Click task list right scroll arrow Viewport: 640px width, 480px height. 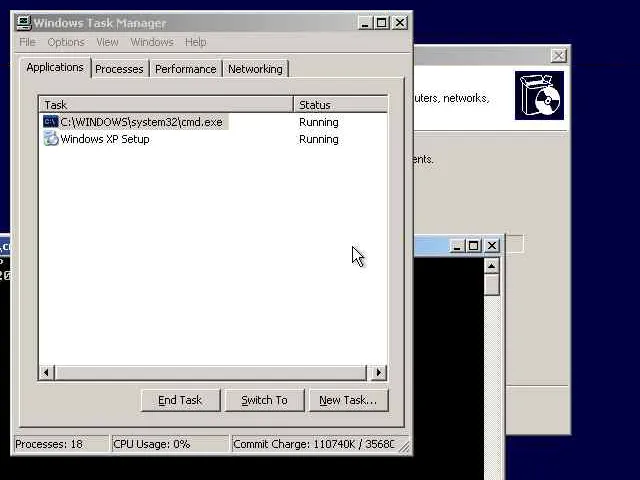(378, 372)
